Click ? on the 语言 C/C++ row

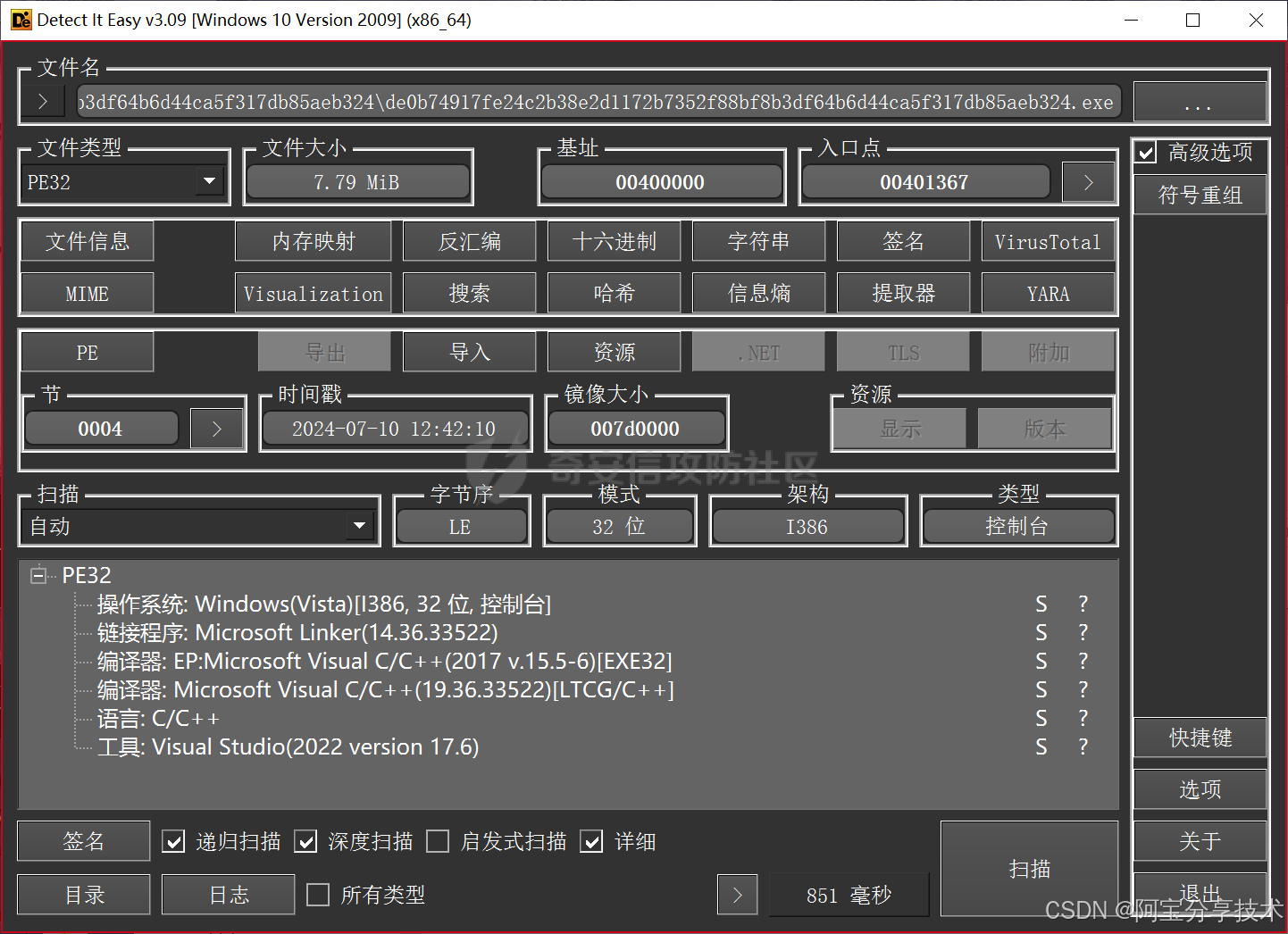coord(1083,719)
